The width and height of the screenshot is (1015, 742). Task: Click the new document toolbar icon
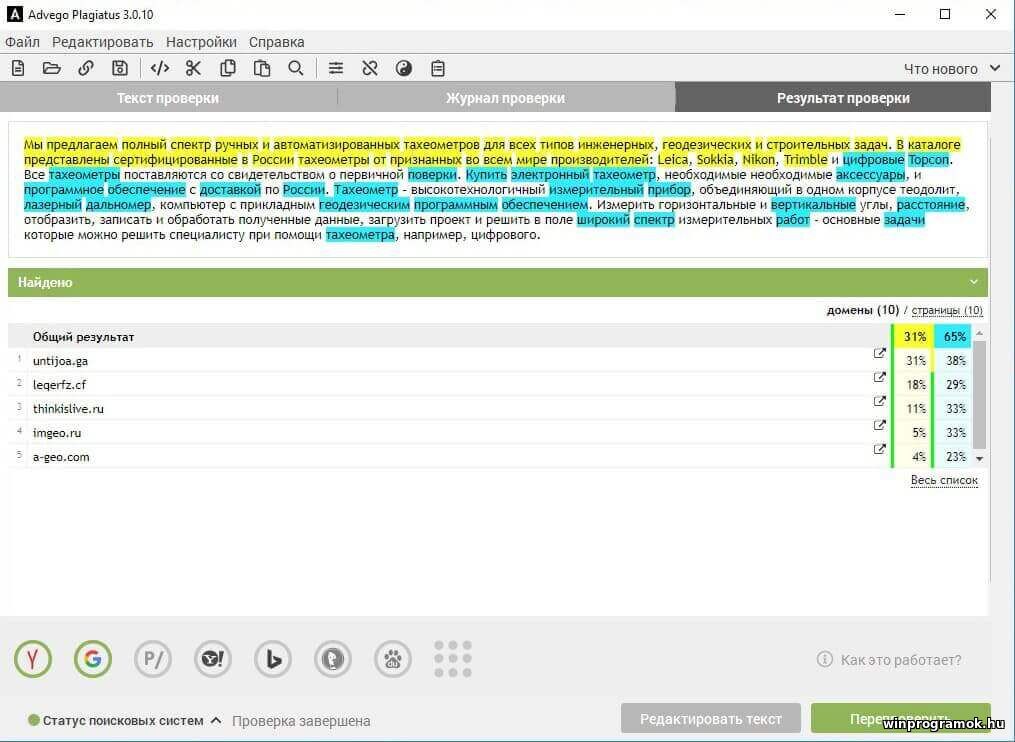pos(18,68)
